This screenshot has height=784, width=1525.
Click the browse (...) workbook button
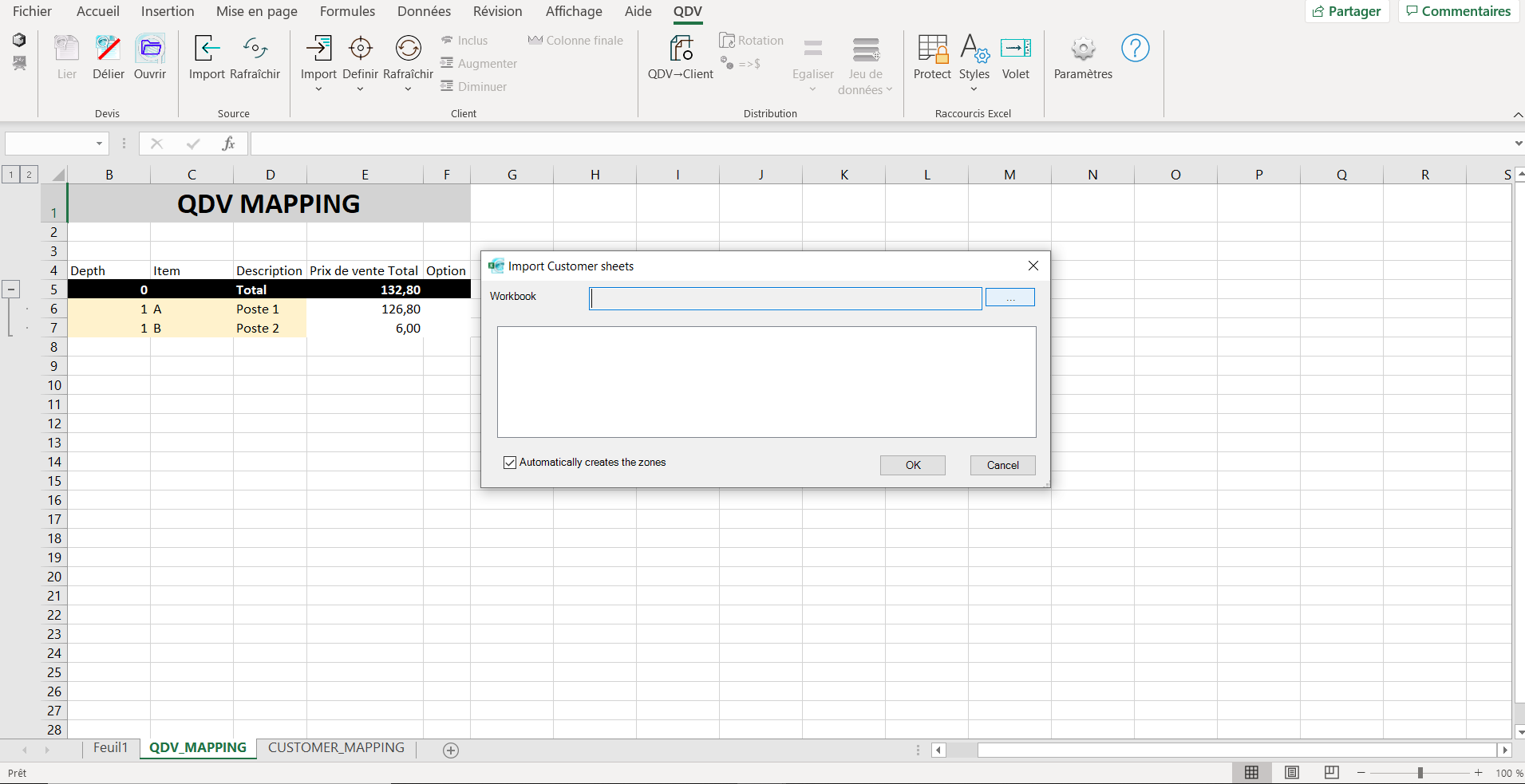point(1010,297)
